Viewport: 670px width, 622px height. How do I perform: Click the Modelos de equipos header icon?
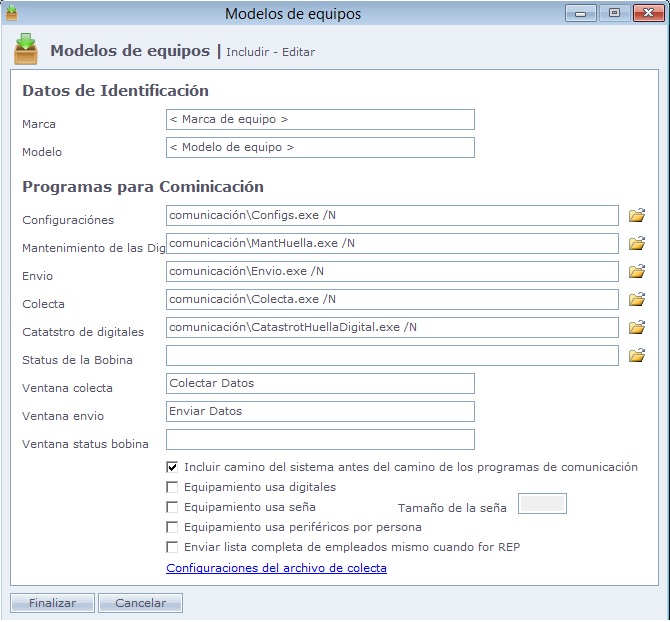coord(27,48)
